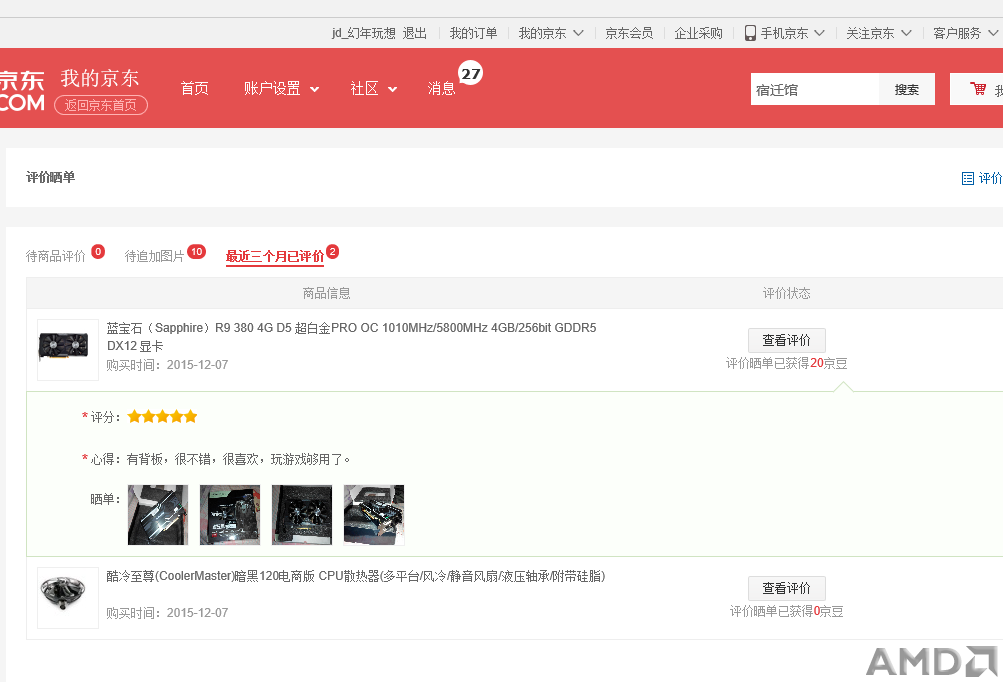Select the 最近三个月已评价 tab
The height and width of the screenshot is (682, 1003).
(275, 256)
